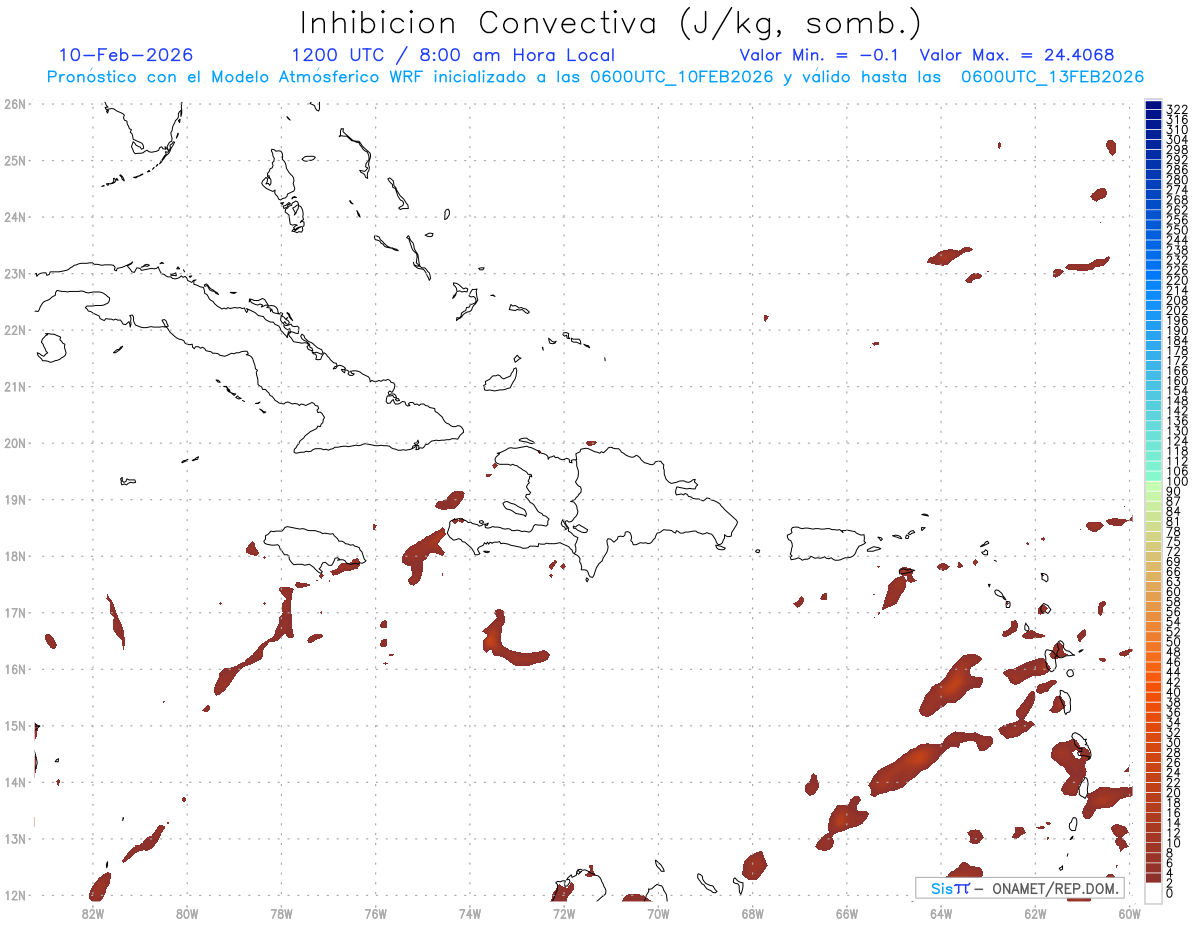Click latitude label '19N'
Image resolution: width=1200 pixels, height=927 pixels.
(15, 500)
